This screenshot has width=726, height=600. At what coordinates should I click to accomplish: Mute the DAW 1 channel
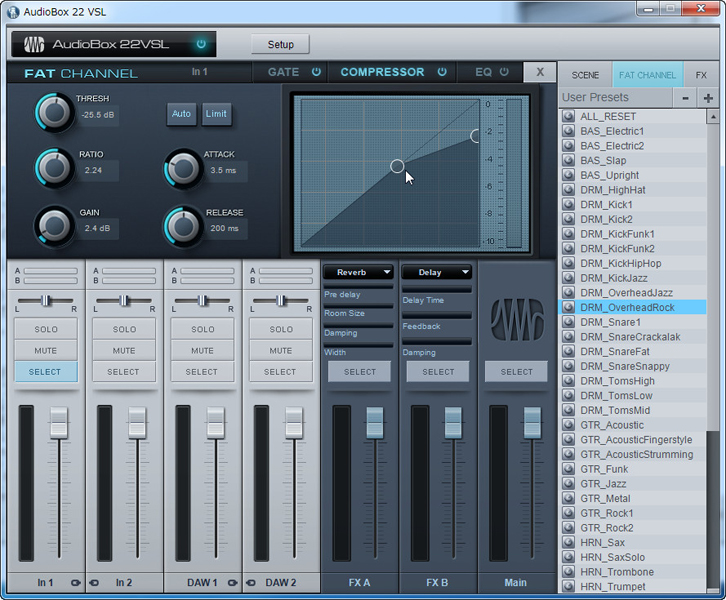(202, 350)
